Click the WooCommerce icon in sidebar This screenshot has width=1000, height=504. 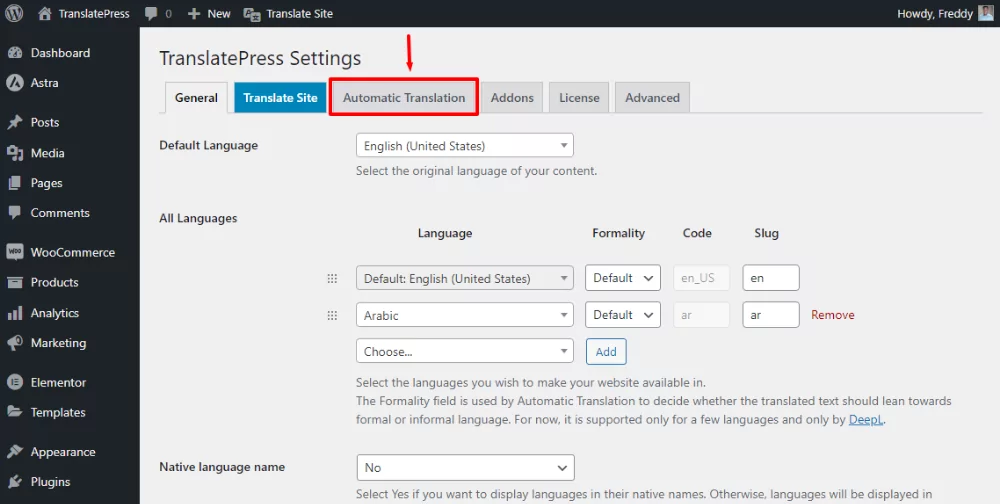[15, 252]
